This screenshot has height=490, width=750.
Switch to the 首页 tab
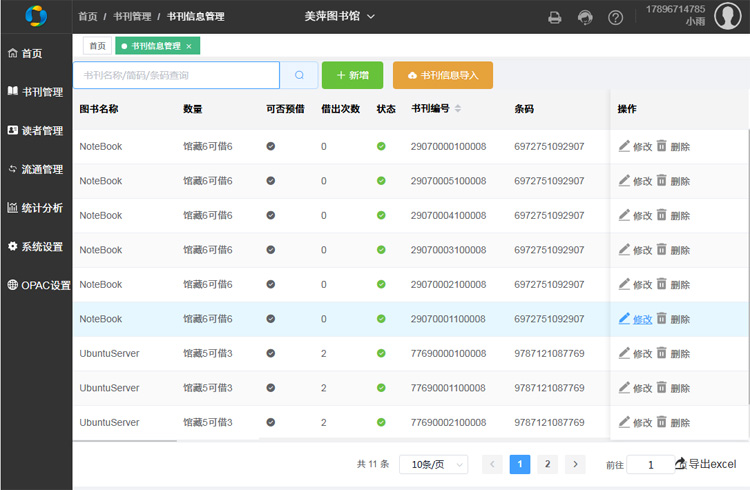(x=97, y=46)
